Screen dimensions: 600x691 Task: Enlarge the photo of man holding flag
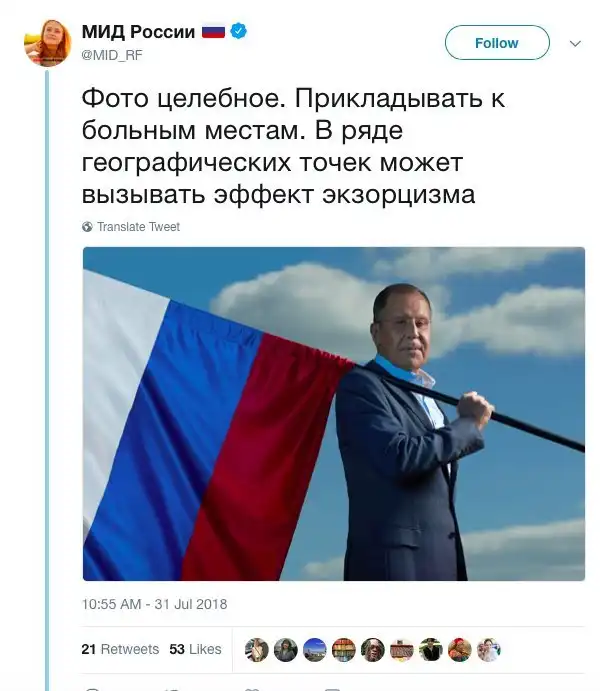coord(333,414)
